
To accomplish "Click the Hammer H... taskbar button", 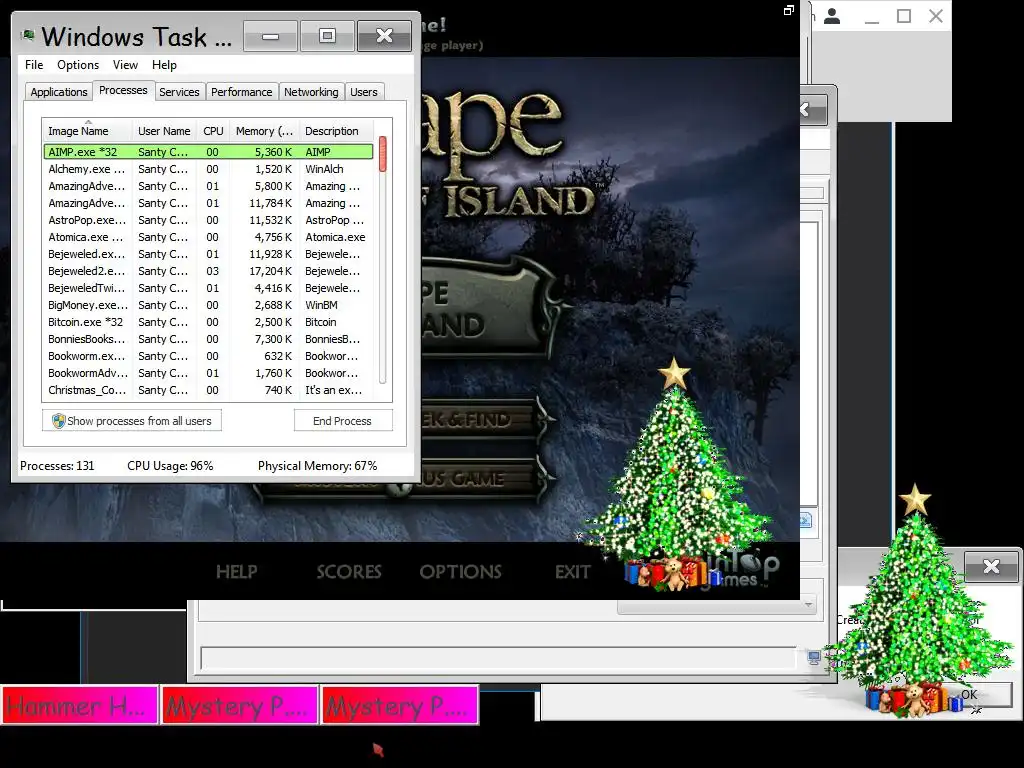I will (x=80, y=705).
